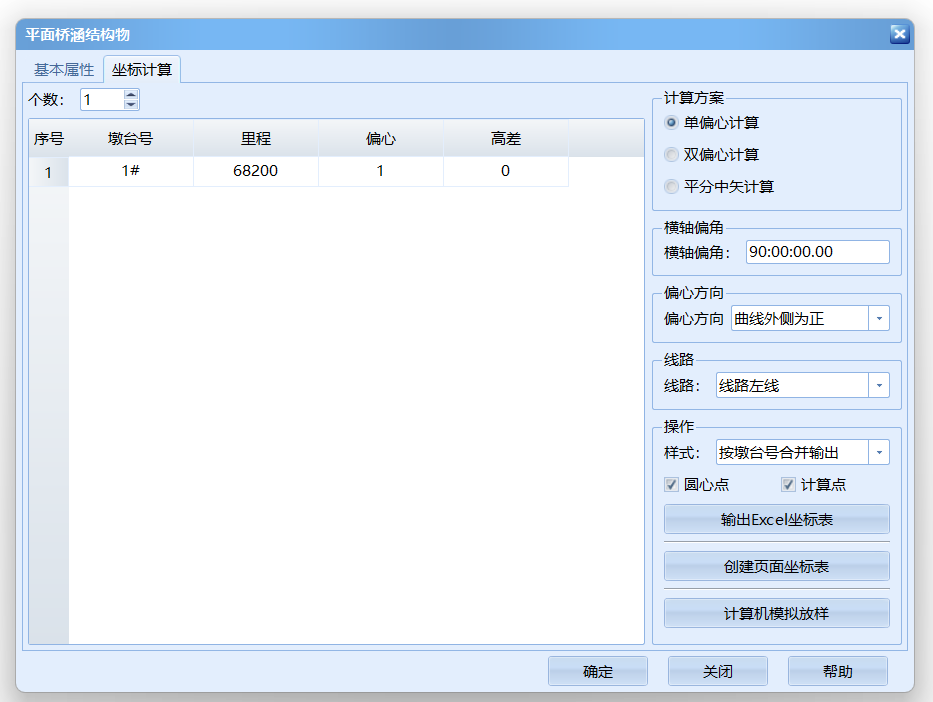Viewport: 933px width, 702px height.
Task: Uncheck the 计算点 checkbox
Action: pyautogui.click(x=788, y=485)
